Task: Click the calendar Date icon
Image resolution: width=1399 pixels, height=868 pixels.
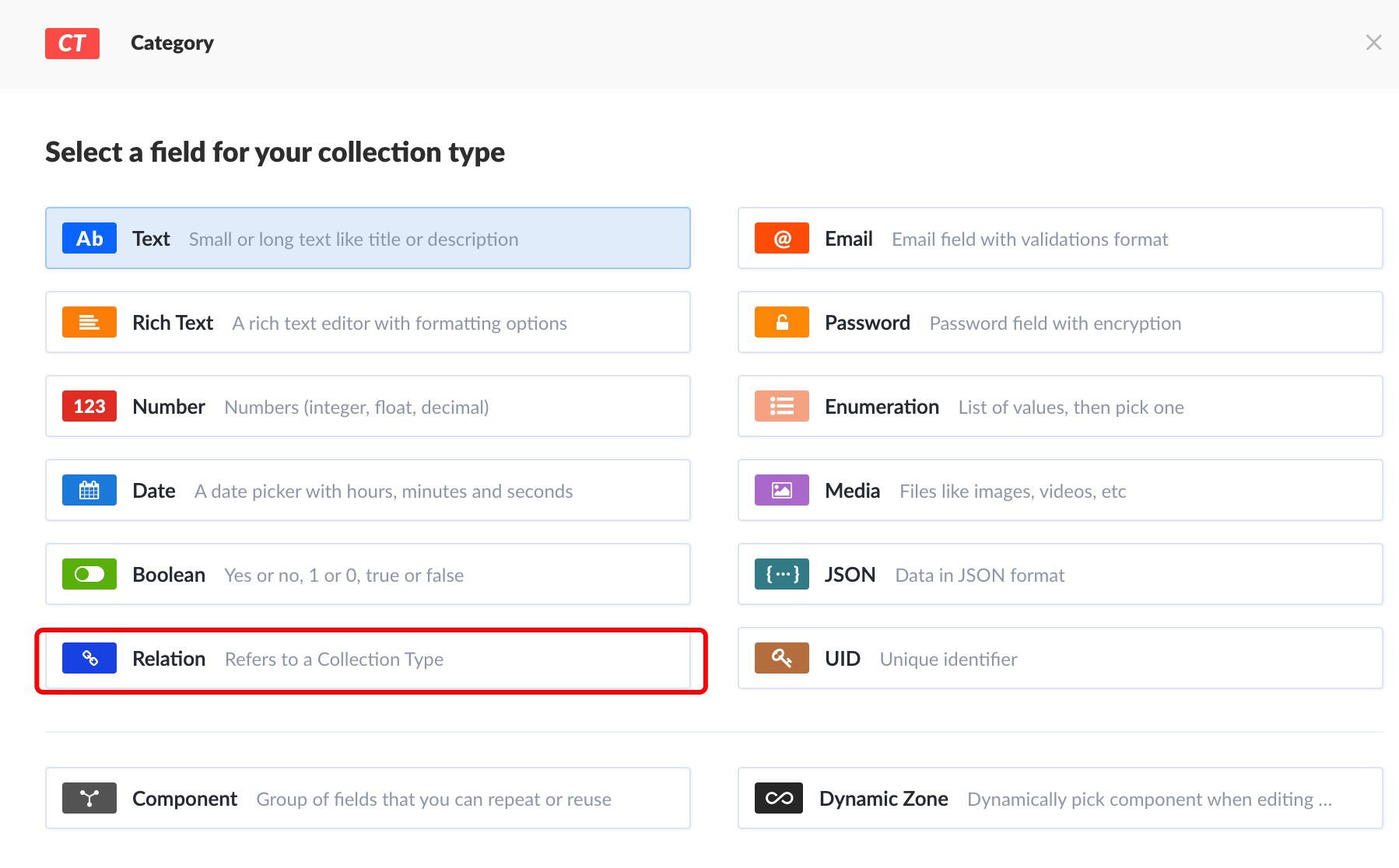Action: (x=89, y=490)
